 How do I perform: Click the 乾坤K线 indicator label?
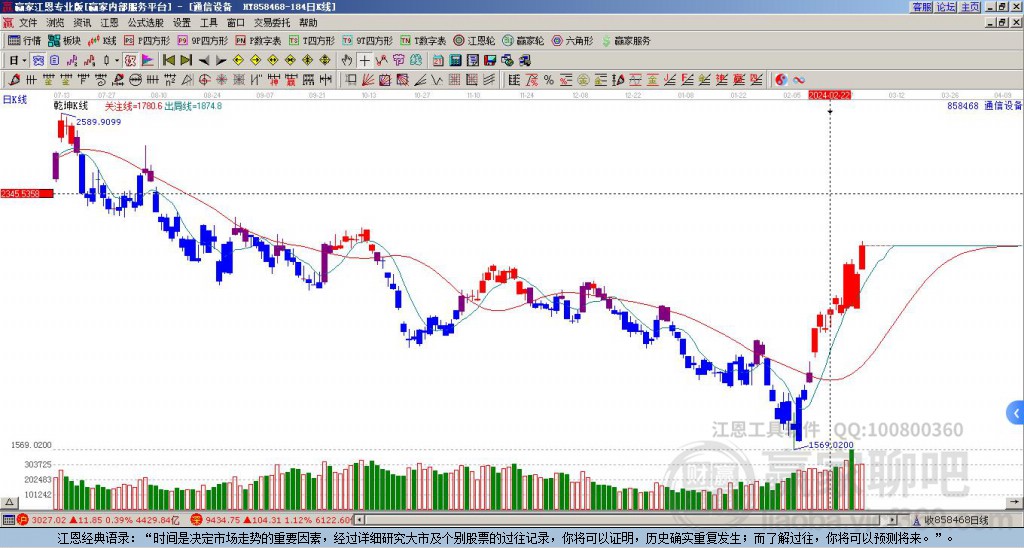[71, 106]
